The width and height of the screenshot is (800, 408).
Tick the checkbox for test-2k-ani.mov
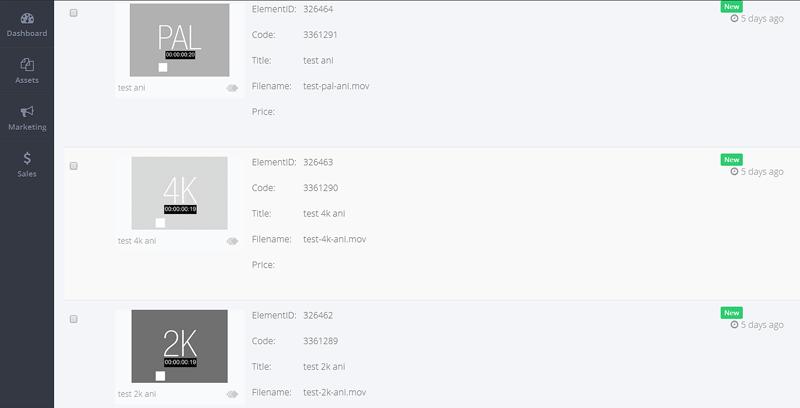point(73,319)
